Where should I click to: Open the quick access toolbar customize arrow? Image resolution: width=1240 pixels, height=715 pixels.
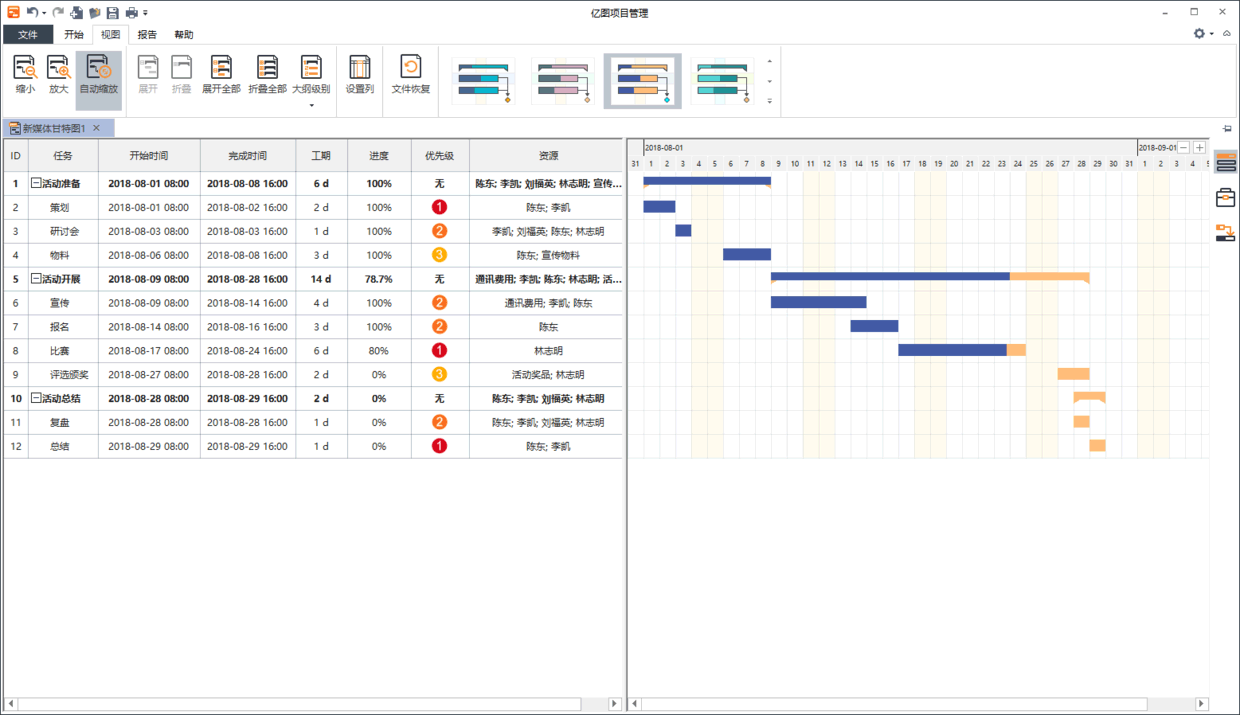(x=146, y=14)
